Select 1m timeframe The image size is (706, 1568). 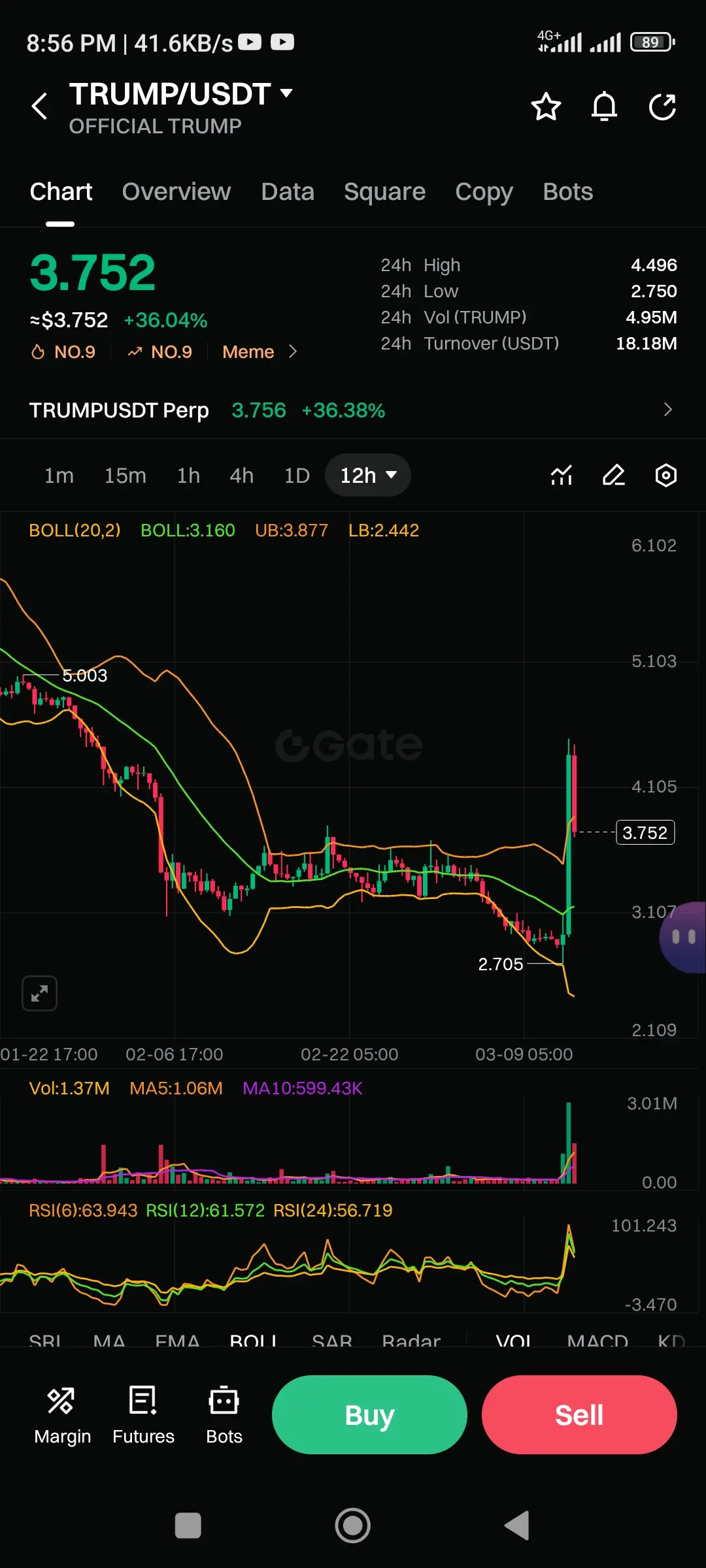coord(59,475)
